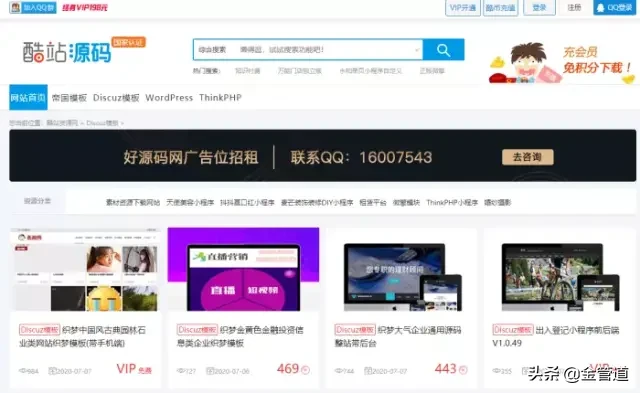
Task: Click the Discuz模板 tag on 织梦金黄色 card
Action: point(197,330)
